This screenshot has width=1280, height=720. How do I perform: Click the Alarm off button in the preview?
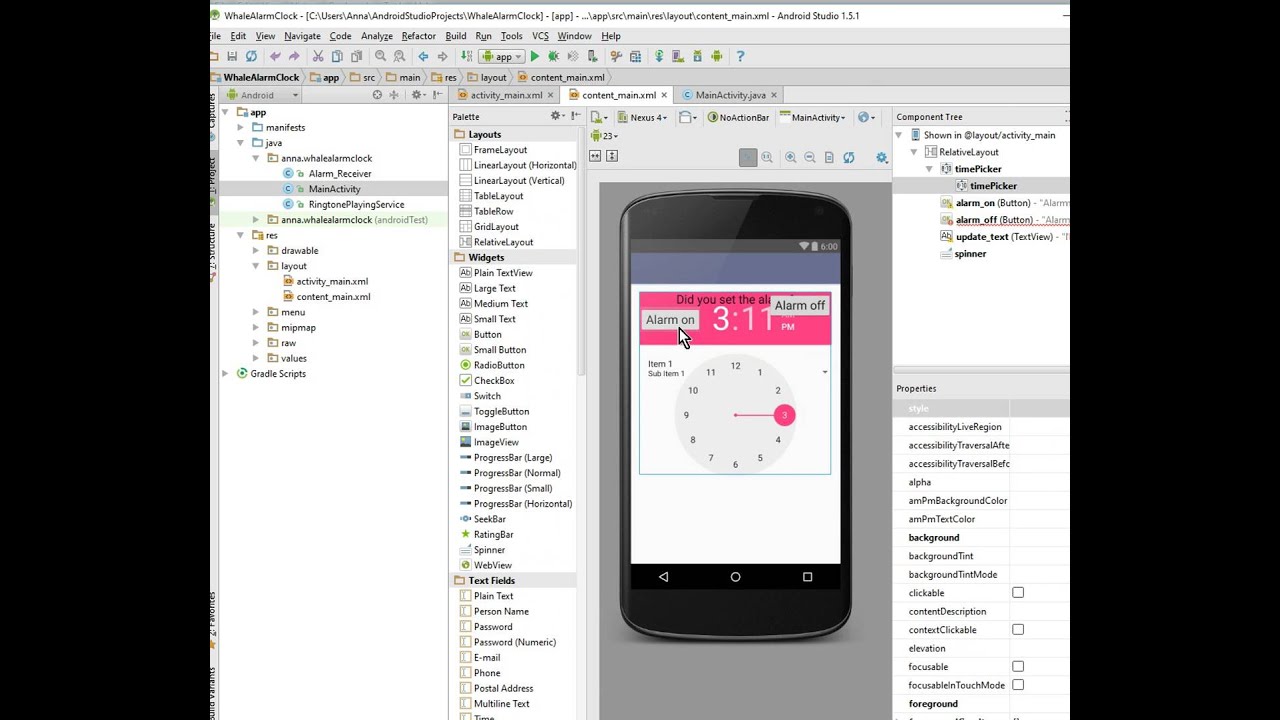tap(800, 306)
